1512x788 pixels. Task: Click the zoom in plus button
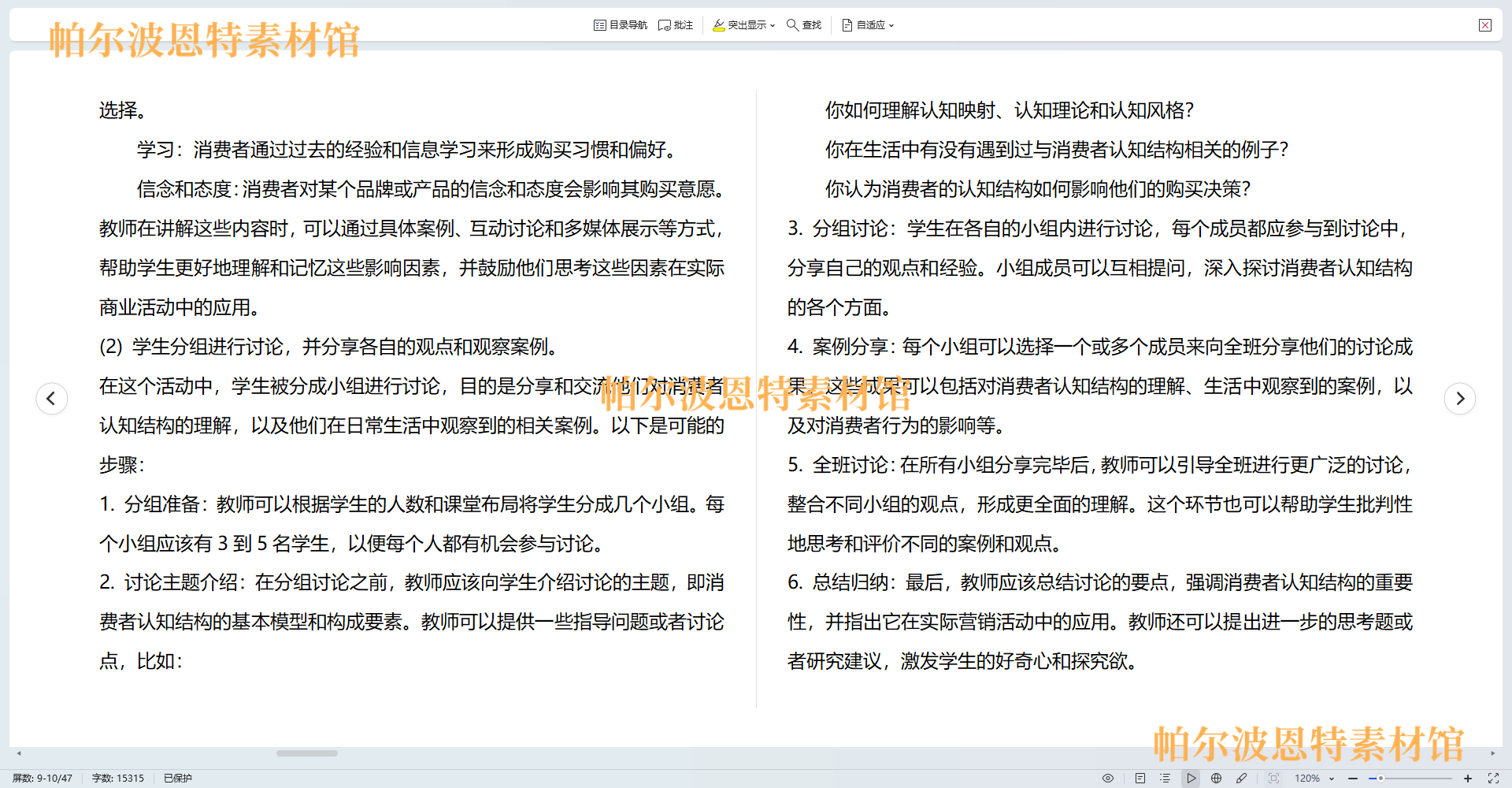[x=1468, y=778]
